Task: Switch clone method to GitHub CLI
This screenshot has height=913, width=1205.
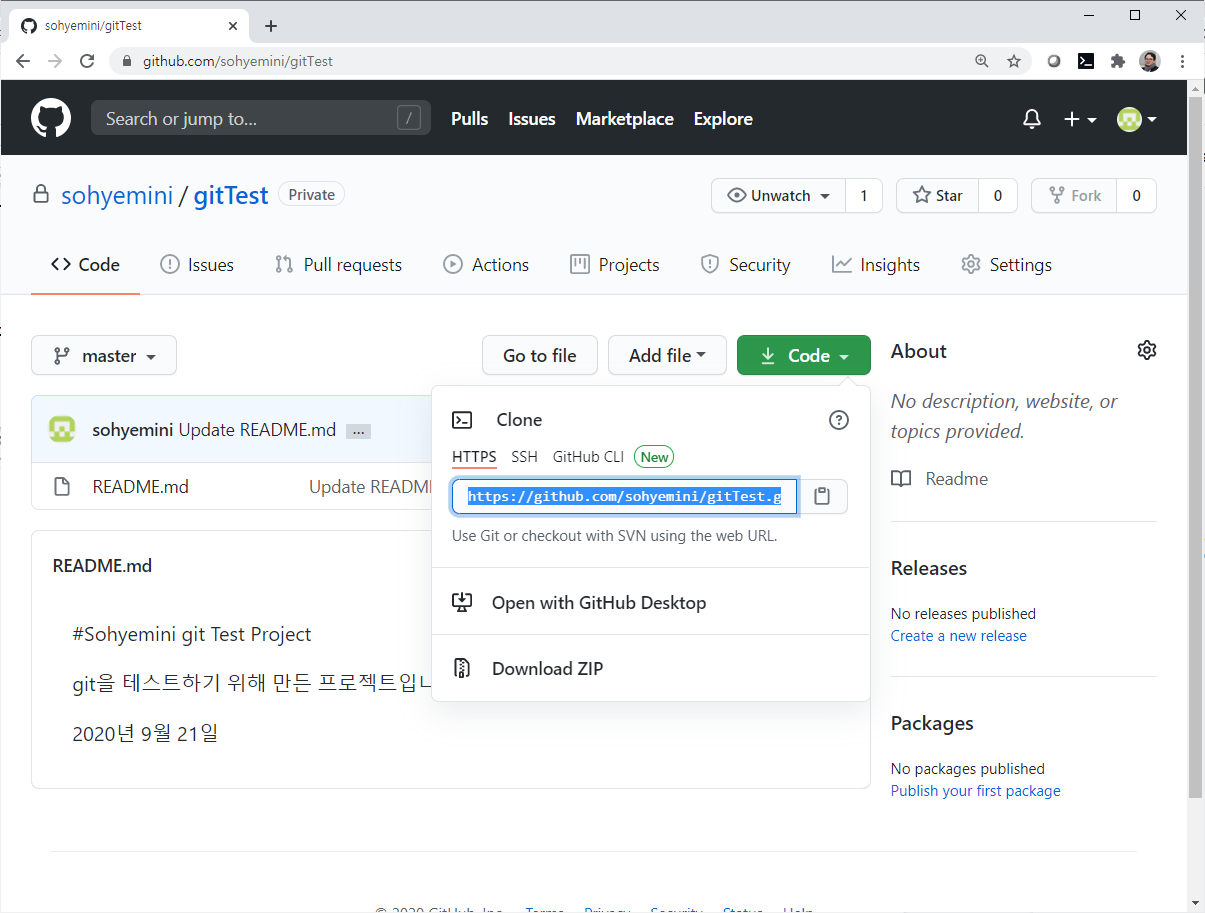Action: (x=588, y=457)
